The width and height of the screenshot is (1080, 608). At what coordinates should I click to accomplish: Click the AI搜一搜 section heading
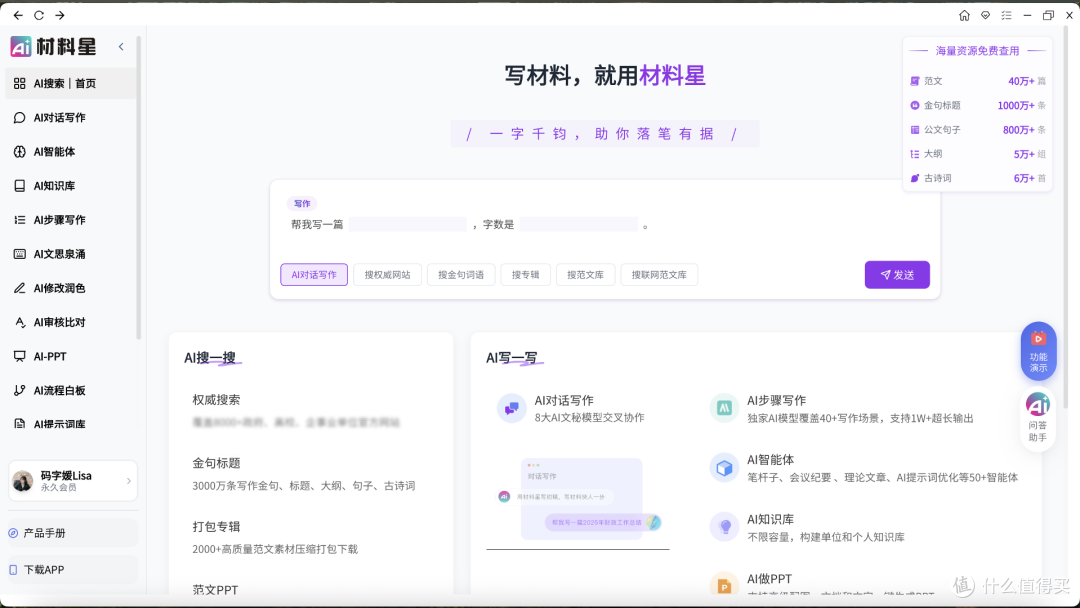(210, 358)
